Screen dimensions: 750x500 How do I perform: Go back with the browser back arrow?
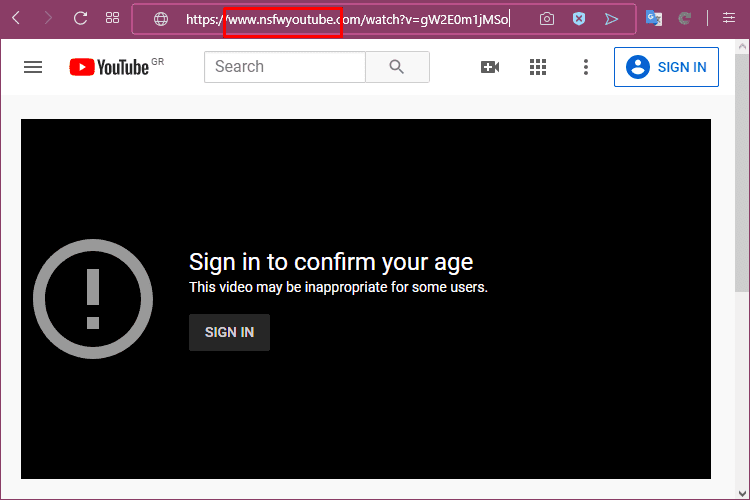tap(16, 18)
